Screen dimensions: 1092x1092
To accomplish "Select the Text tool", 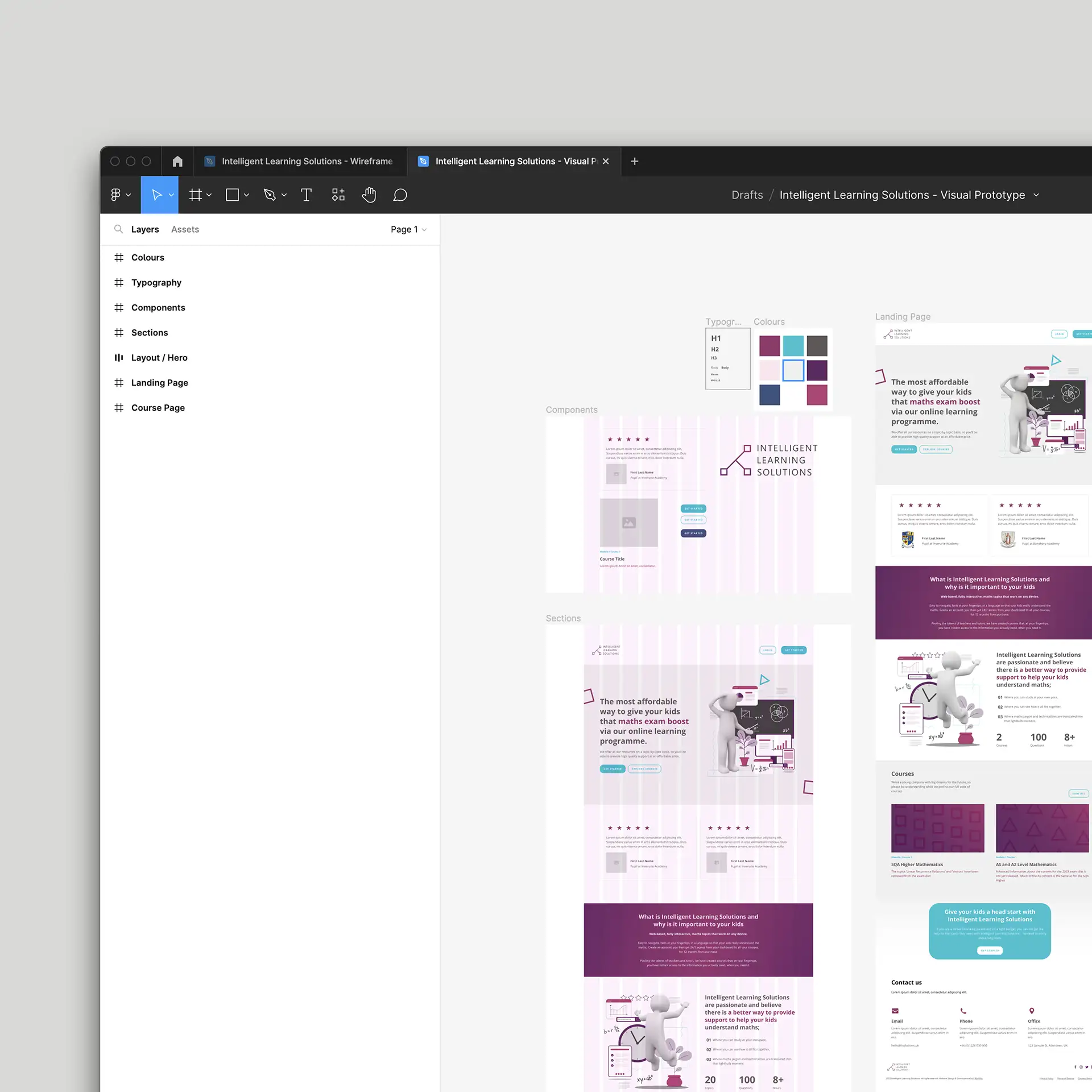I will coord(306,195).
